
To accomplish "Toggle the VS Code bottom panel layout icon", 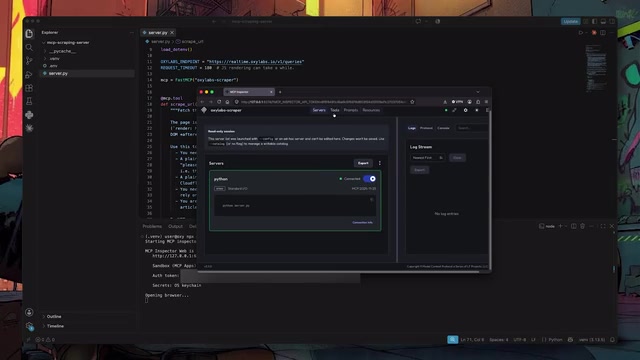I will tap(603, 21).
